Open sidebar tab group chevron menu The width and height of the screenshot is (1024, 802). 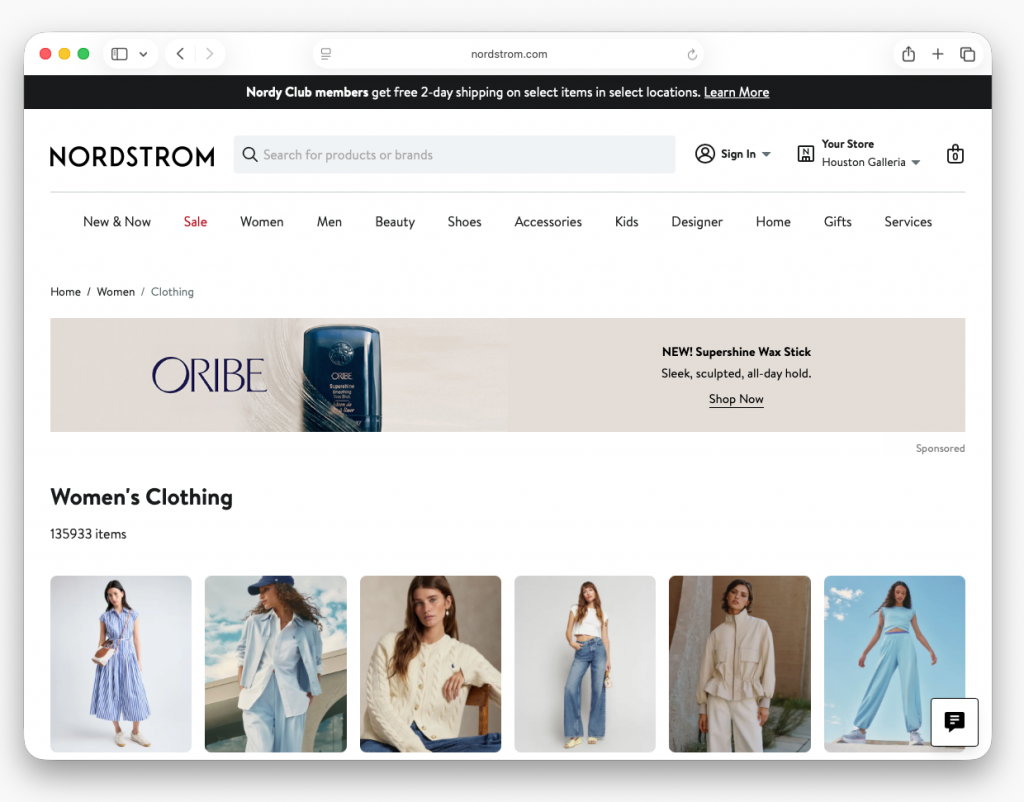(143, 54)
